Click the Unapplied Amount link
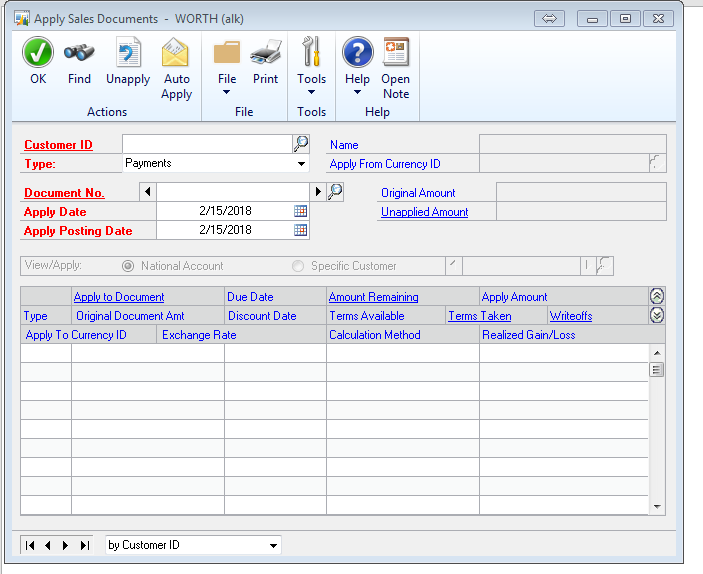Screen dimensions: 703x574 click(424, 212)
